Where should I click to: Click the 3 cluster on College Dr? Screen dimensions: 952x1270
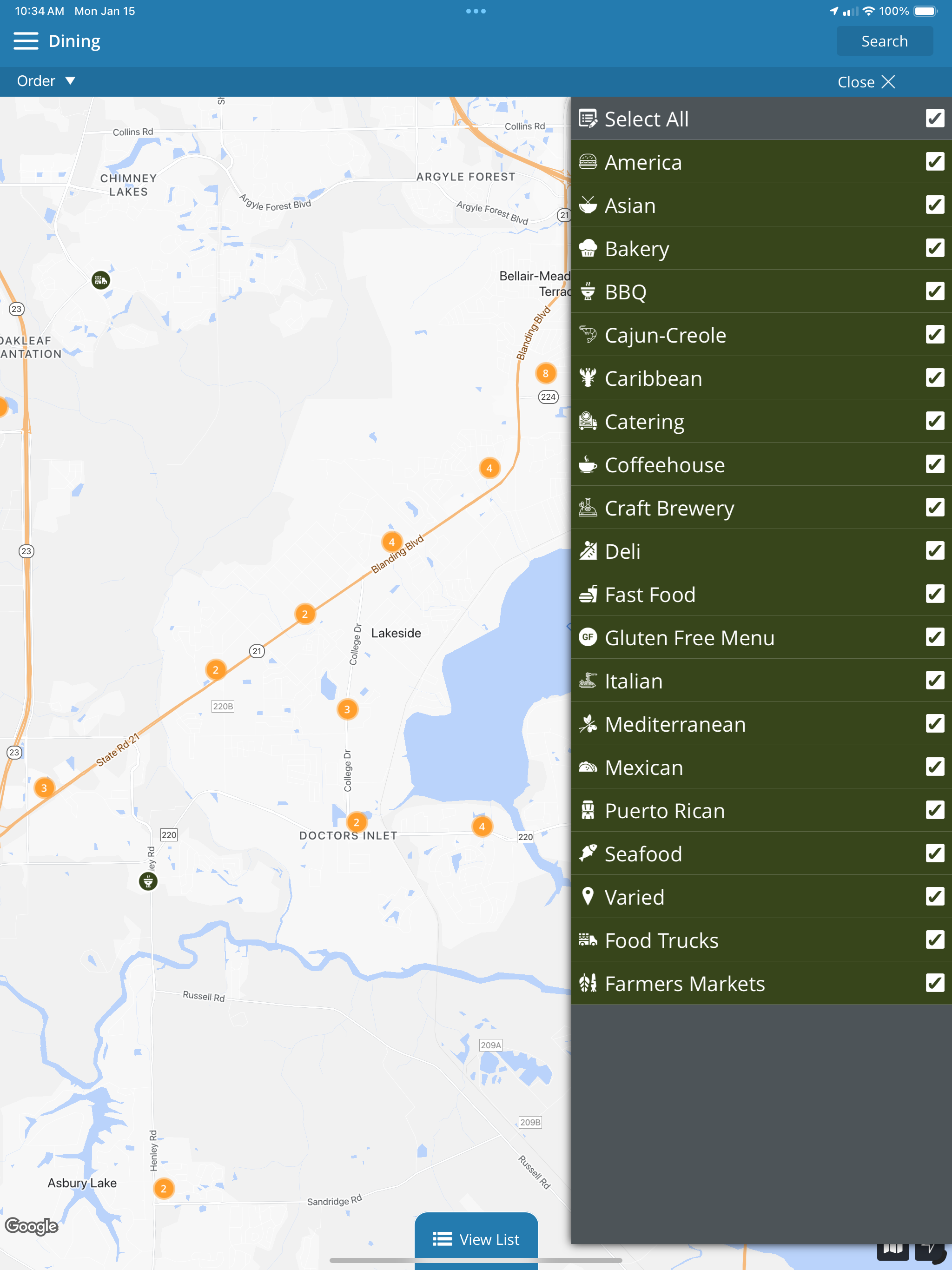347,710
